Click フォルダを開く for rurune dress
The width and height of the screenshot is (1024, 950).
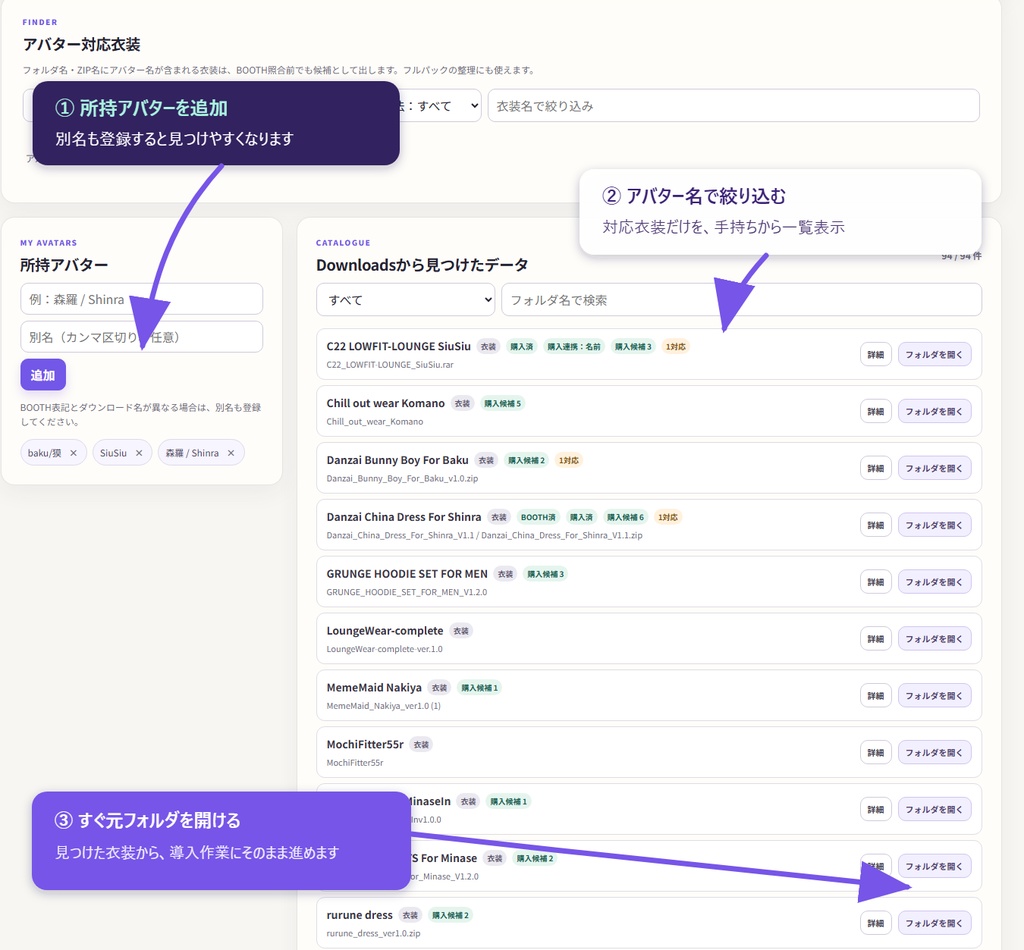pyautogui.click(x=935, y=923)
